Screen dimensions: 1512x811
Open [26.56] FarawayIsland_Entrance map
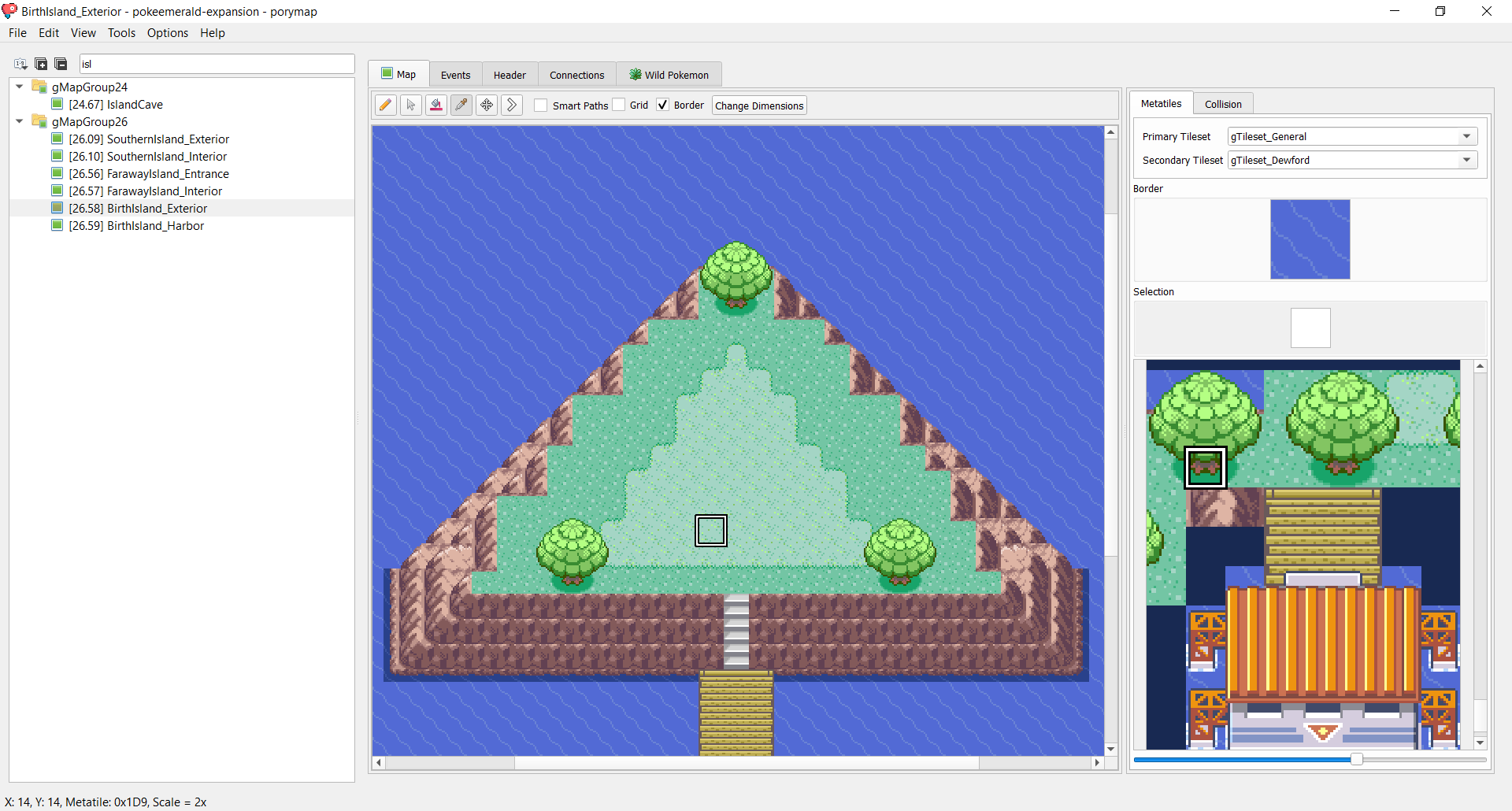click(x=149, y=173)
